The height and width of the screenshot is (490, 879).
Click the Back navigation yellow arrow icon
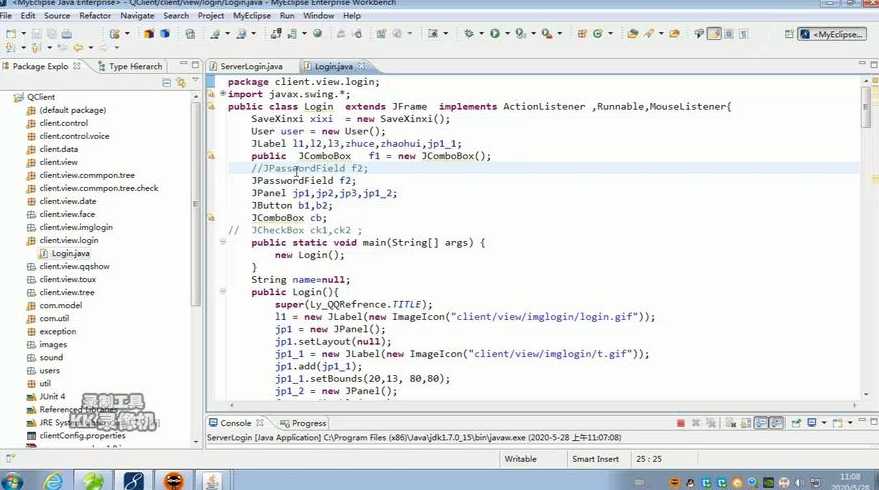pyautogui.click(x=78, y=48)
